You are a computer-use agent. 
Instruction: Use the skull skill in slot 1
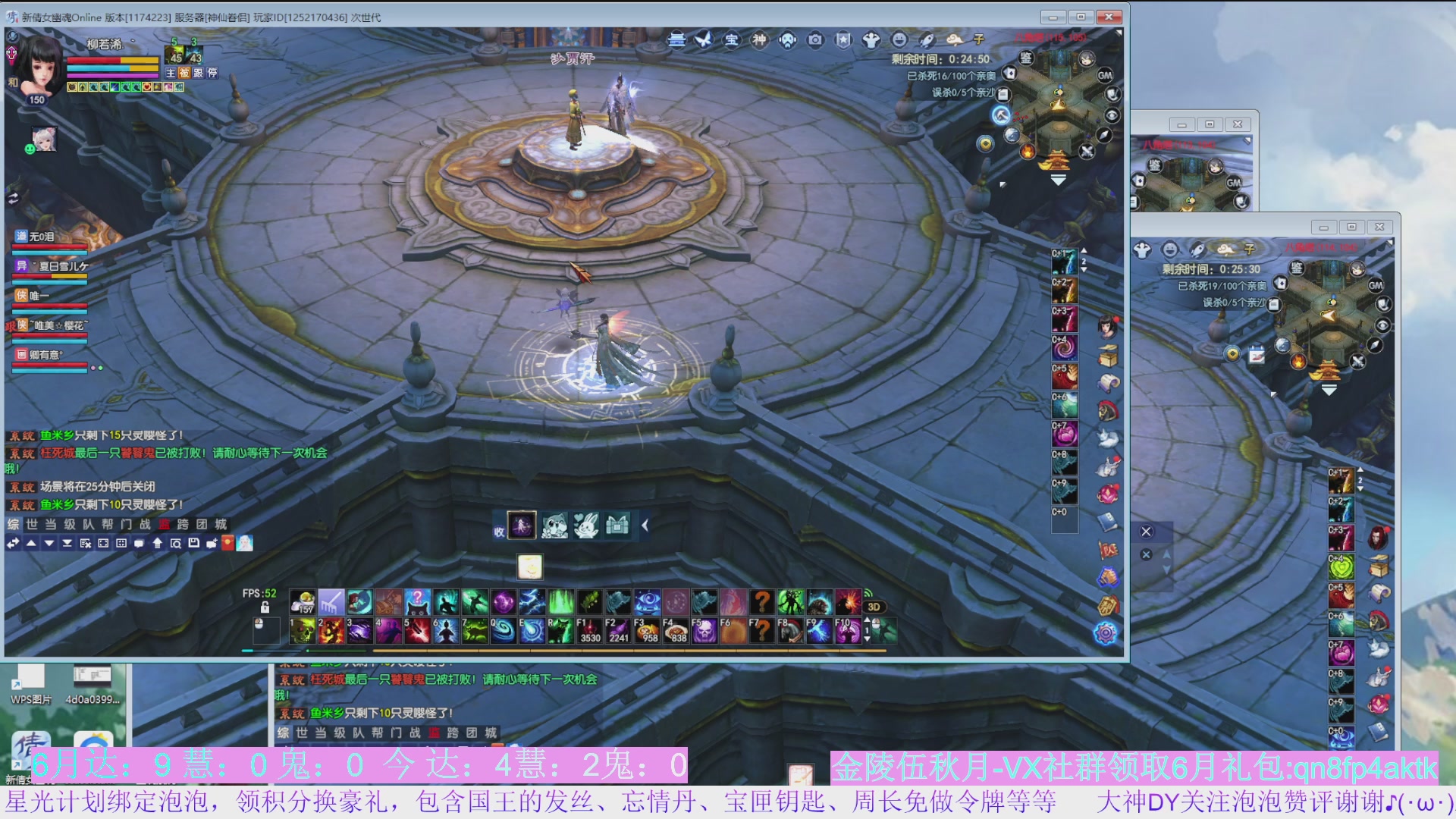coord(303,631)
